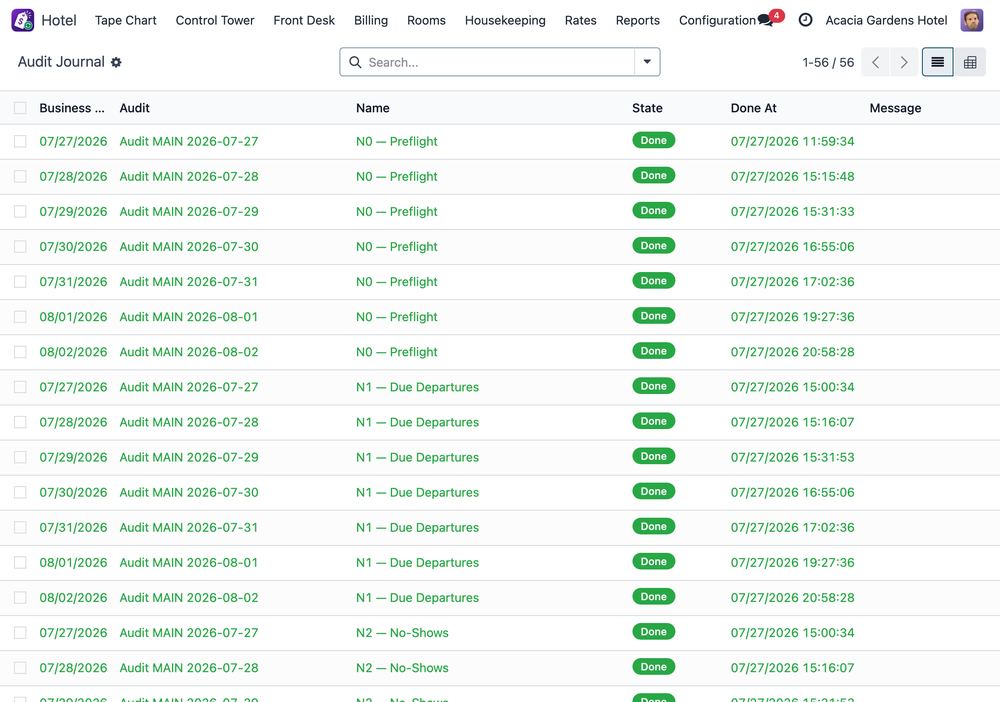
Task: Open Audit MAIN 2026-08-02 in the N0 Preflight row
Action: pos(189,352)
